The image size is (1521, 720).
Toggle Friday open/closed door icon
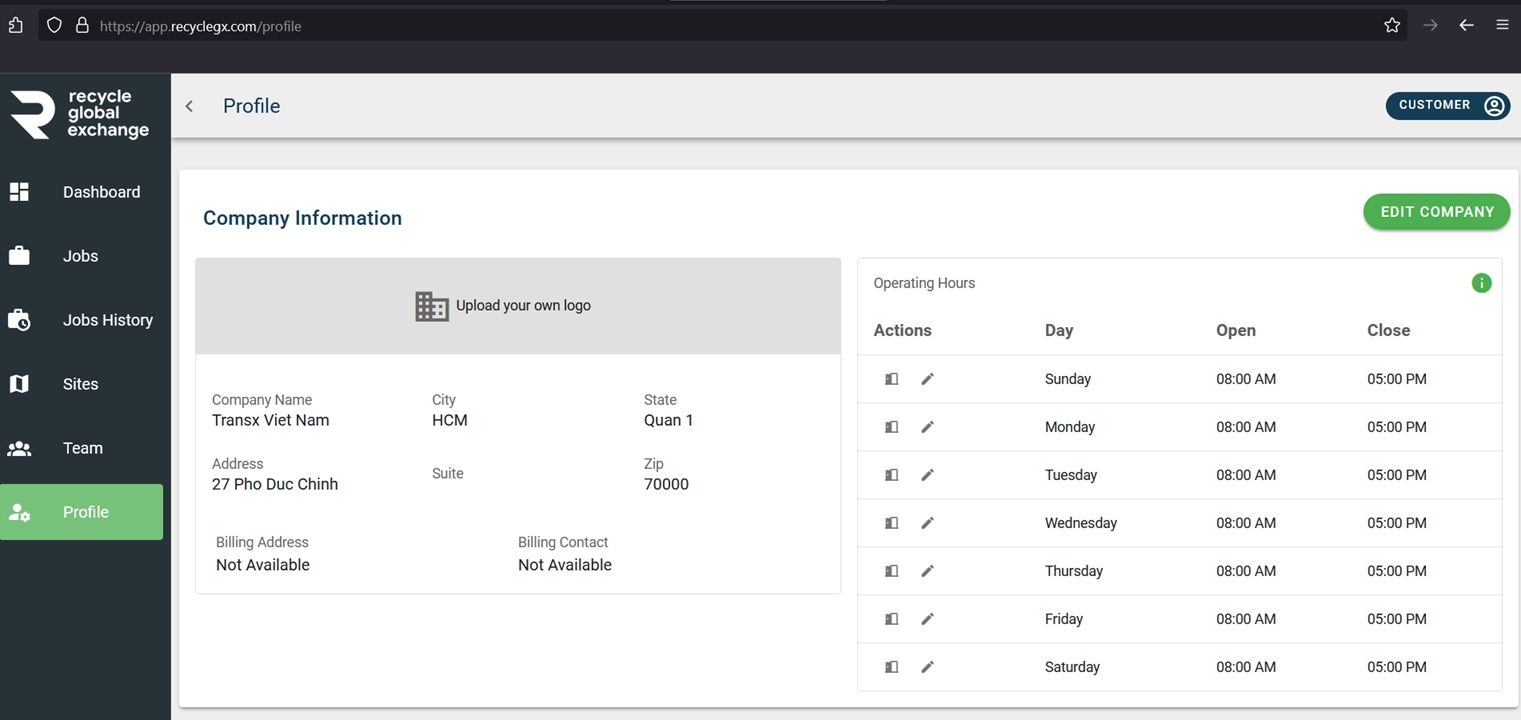tap(891, 619)
